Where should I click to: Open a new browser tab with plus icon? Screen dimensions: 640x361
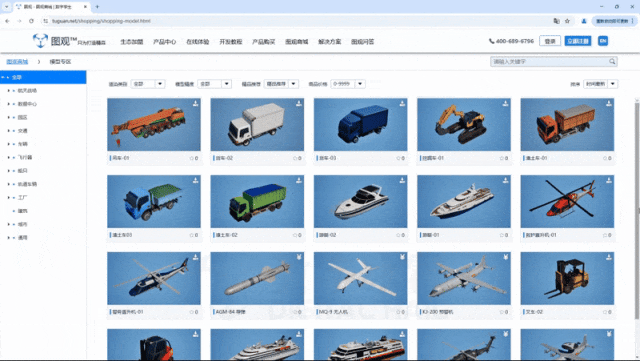tap(97, 7)
